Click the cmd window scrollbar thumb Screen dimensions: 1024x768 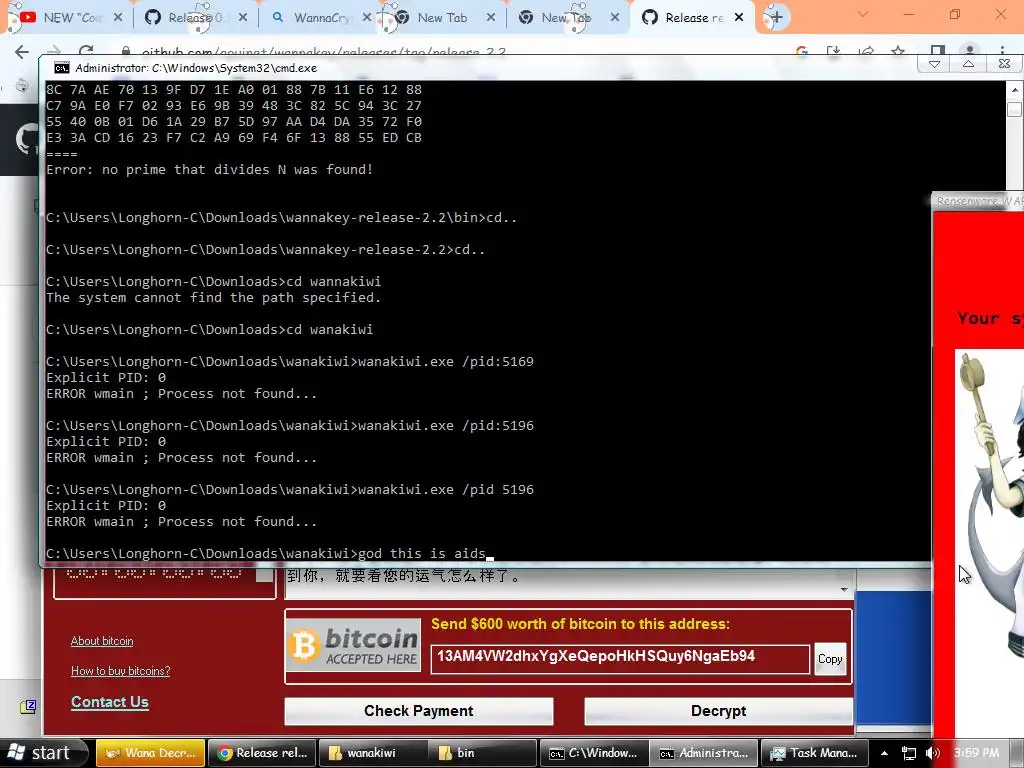1014,109
